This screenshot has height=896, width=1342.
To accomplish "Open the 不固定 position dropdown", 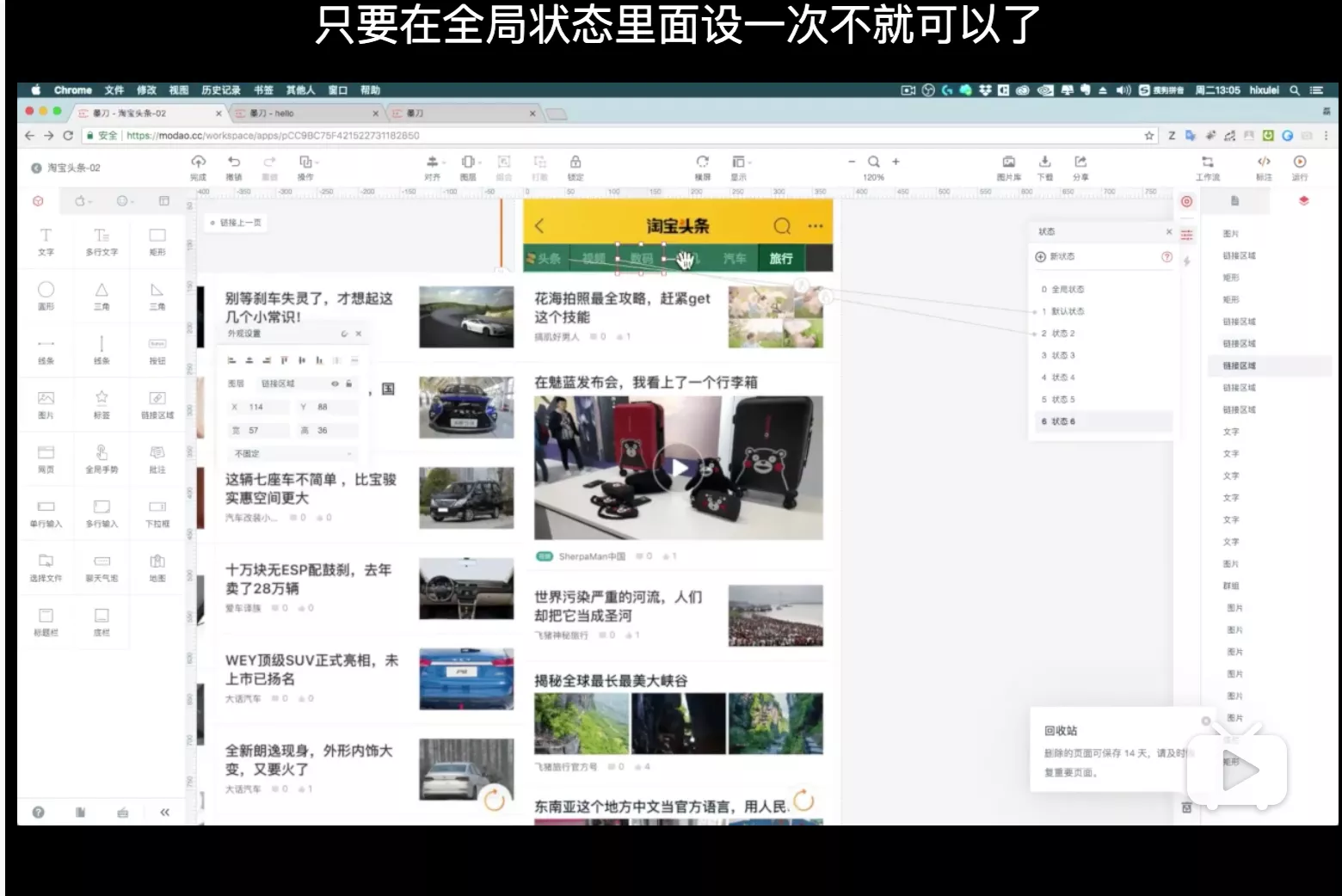I will [x=293, y=453].
